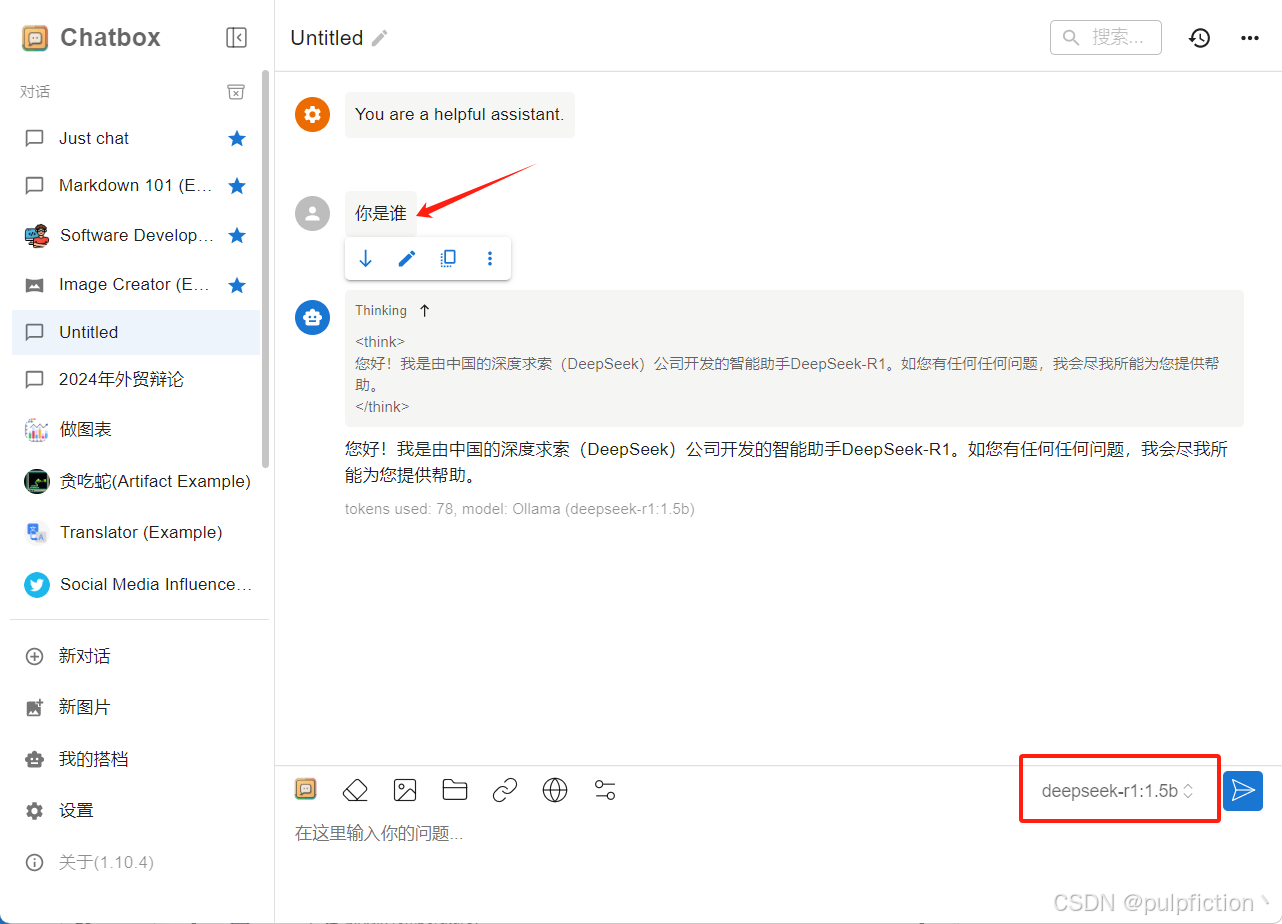Collapse the sidebar using the panel icon
Screen dimensions: 1282x924
tap(236, 37)
